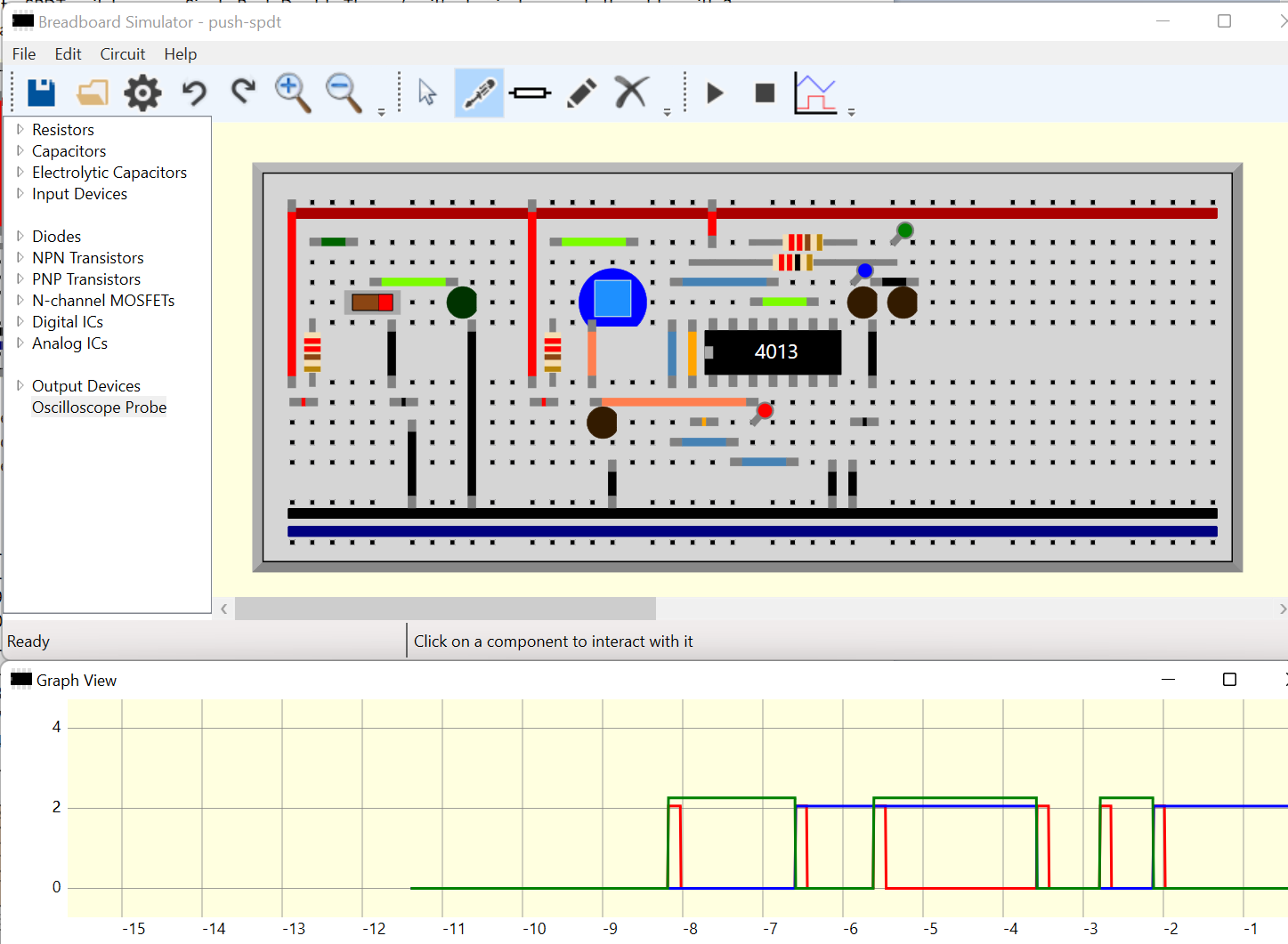Expand the PNP Transistors category
Image resolution: width=1288 pixels, height=944 pixels.
20,278
